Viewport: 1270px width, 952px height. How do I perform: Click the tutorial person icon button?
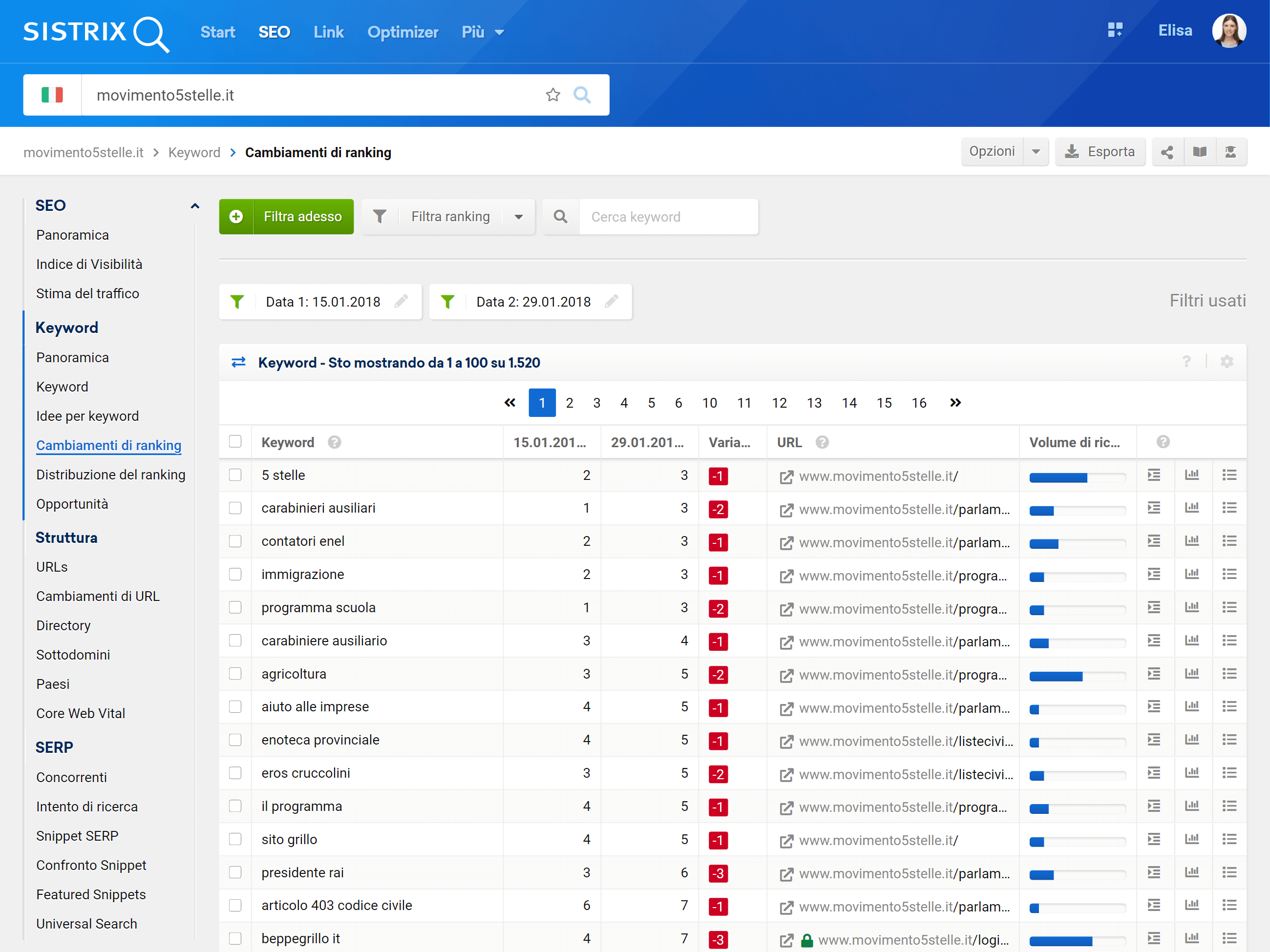(1230, 152)
